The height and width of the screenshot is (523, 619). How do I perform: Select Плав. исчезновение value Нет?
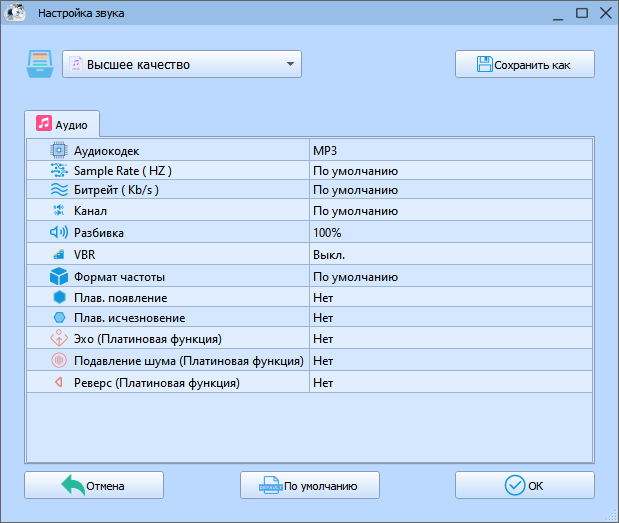coord(451,317)
